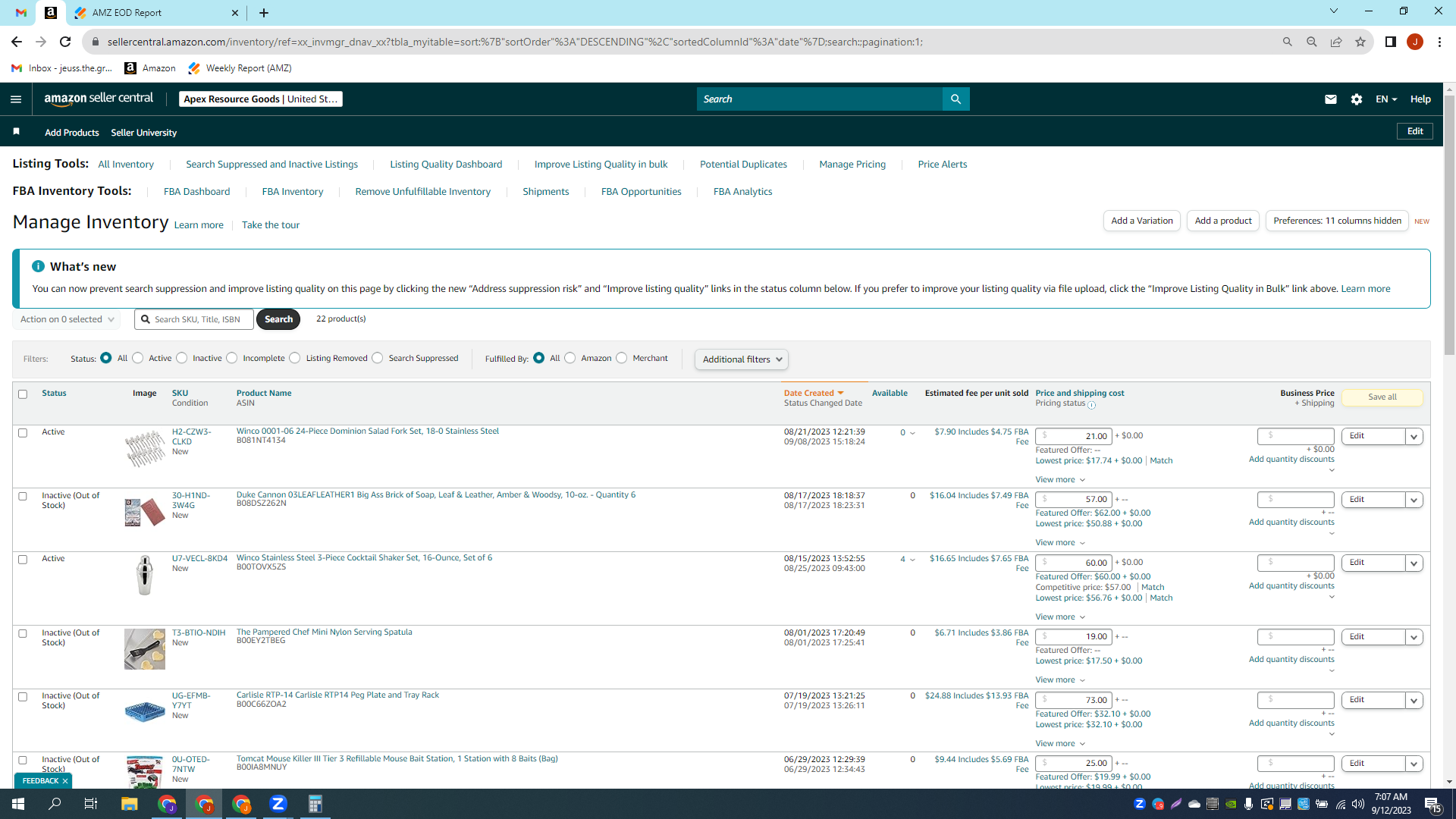Screen dimensions: 1456x819
Task: Select the Inactive status filter
Action: click(181, 358)
